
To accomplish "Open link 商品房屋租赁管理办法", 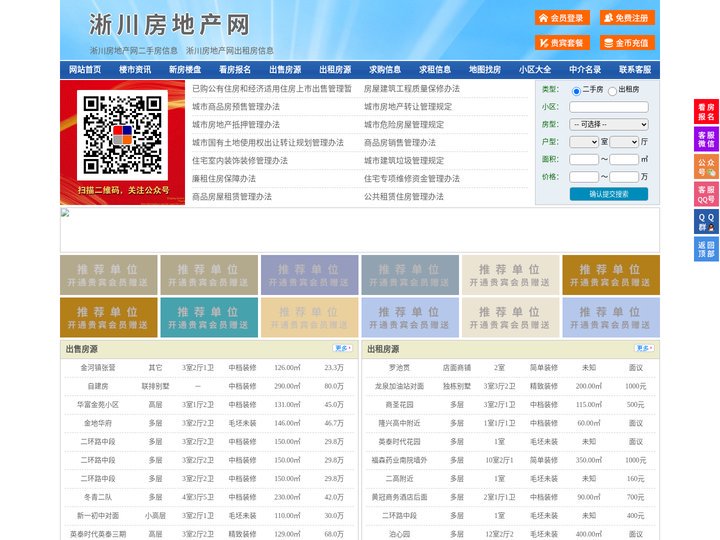I will pyautogui.click(x=232, y=197).
